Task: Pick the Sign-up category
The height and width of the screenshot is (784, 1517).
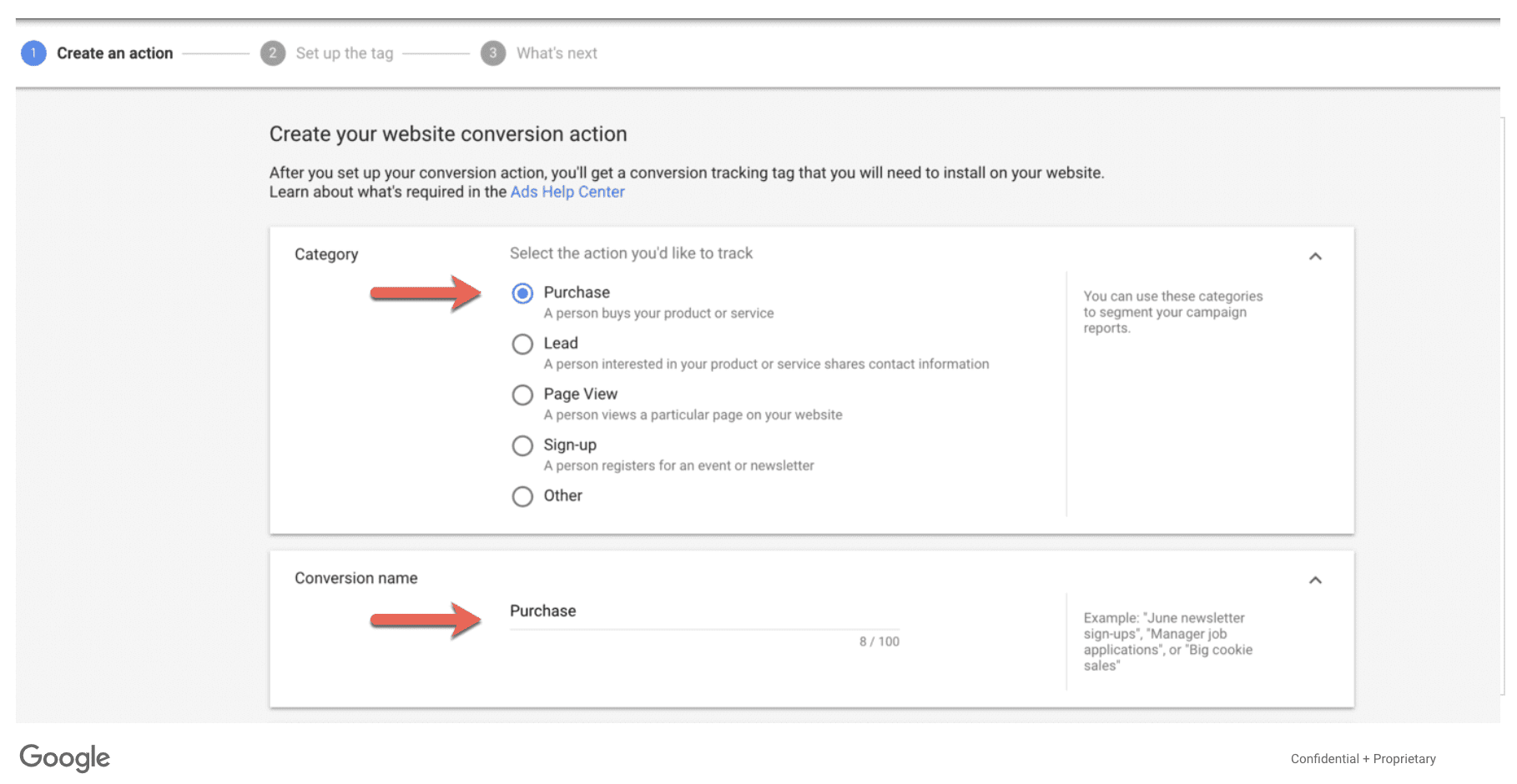Action: 522,445
